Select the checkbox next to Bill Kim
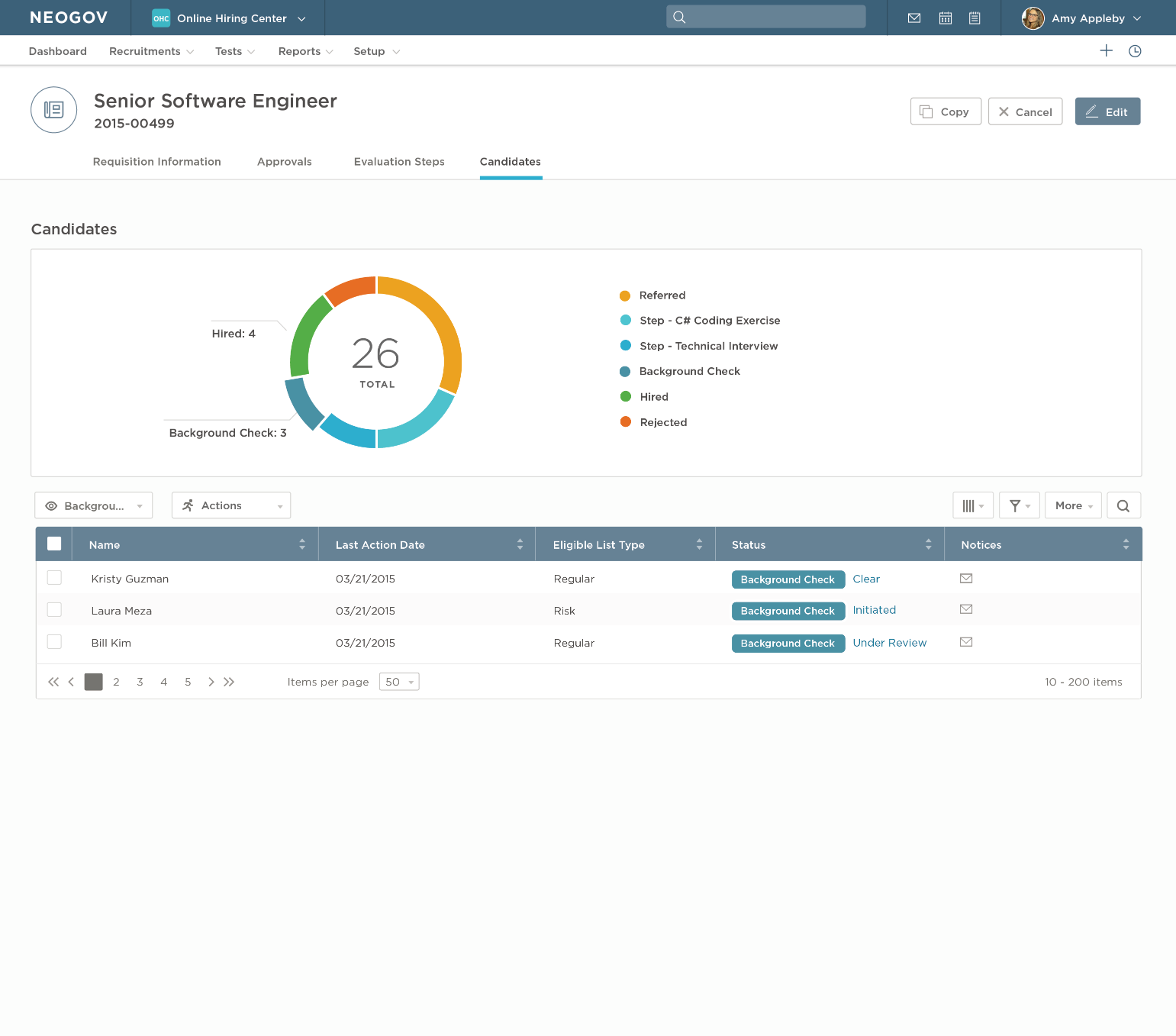Screen dimensions: 1176x1036 tap(54, 642)
